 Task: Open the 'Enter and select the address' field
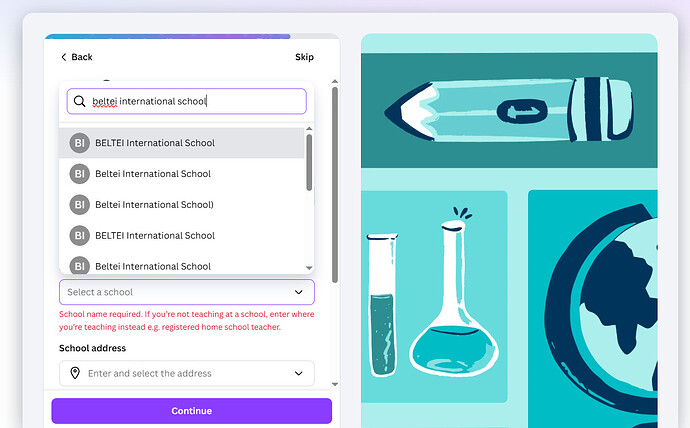pyautogui.click(x=187, y=373)
